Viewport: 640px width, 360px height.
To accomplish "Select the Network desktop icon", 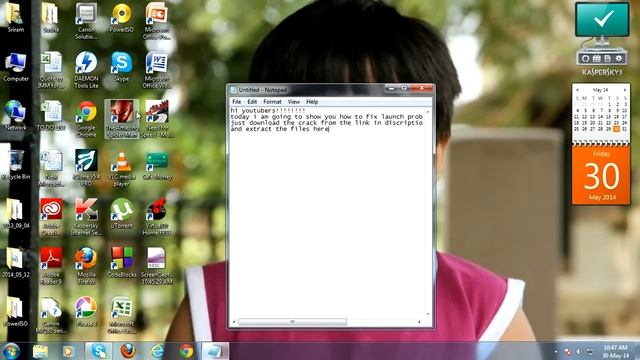I will pos(16,116).
